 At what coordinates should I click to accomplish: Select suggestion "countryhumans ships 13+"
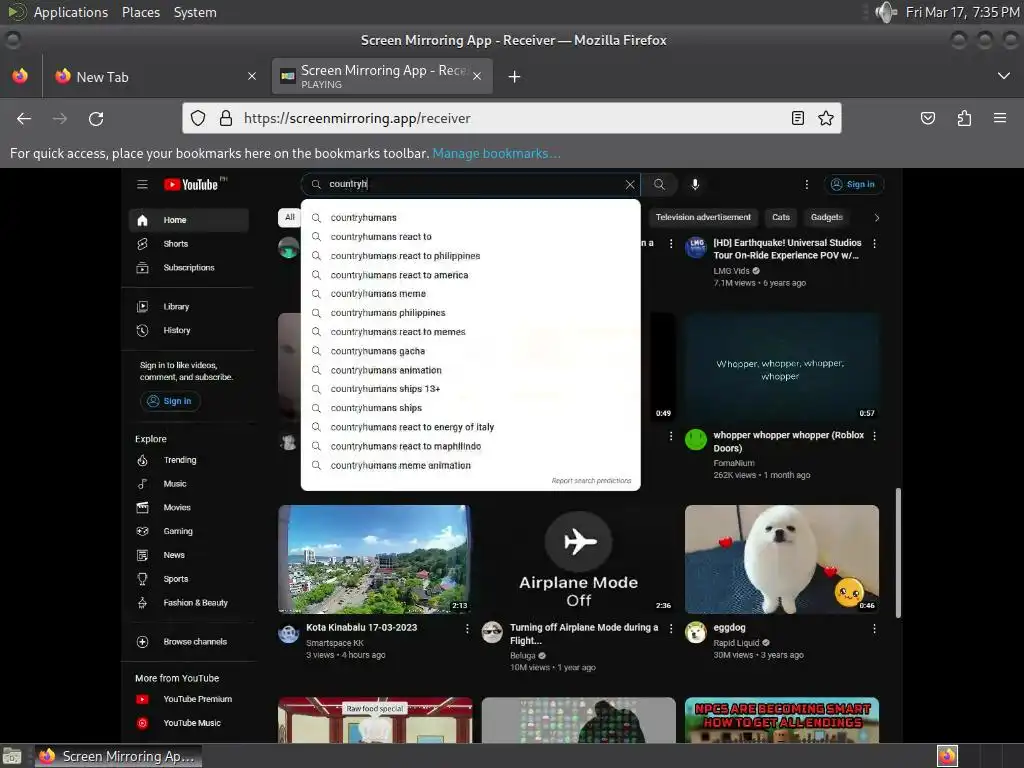click(470, 389)
